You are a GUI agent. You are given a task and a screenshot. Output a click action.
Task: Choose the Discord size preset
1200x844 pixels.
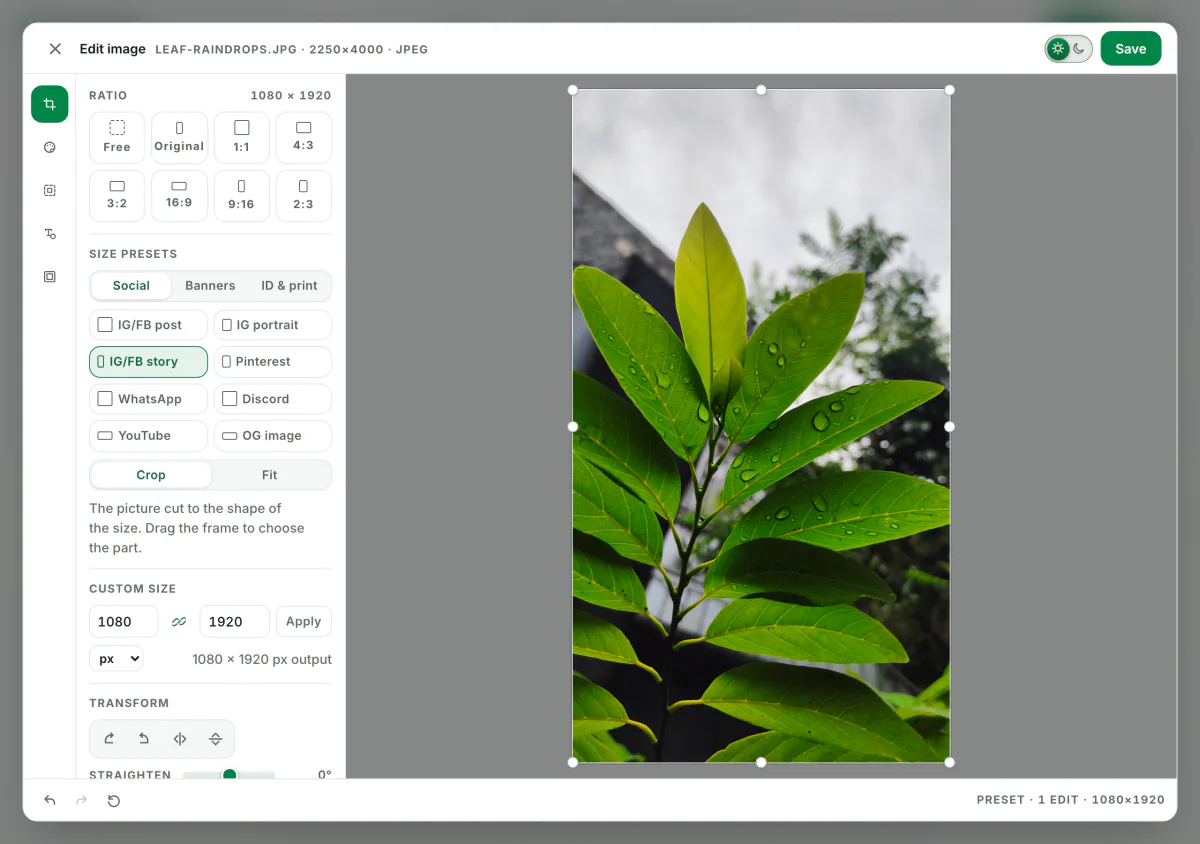(x=272, y=399)
